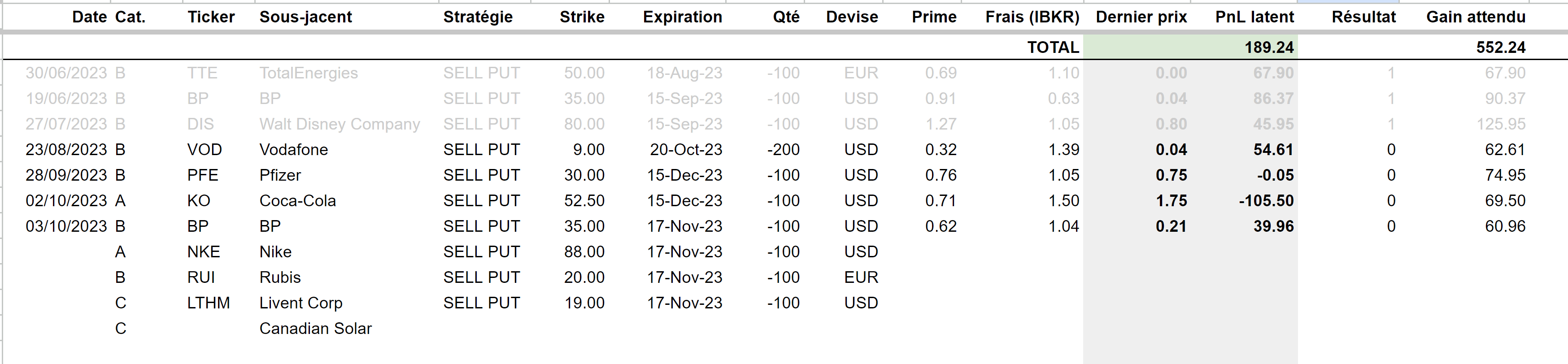Click the TotalEnergies expiration 18-Aug-23

pos(684,73)
